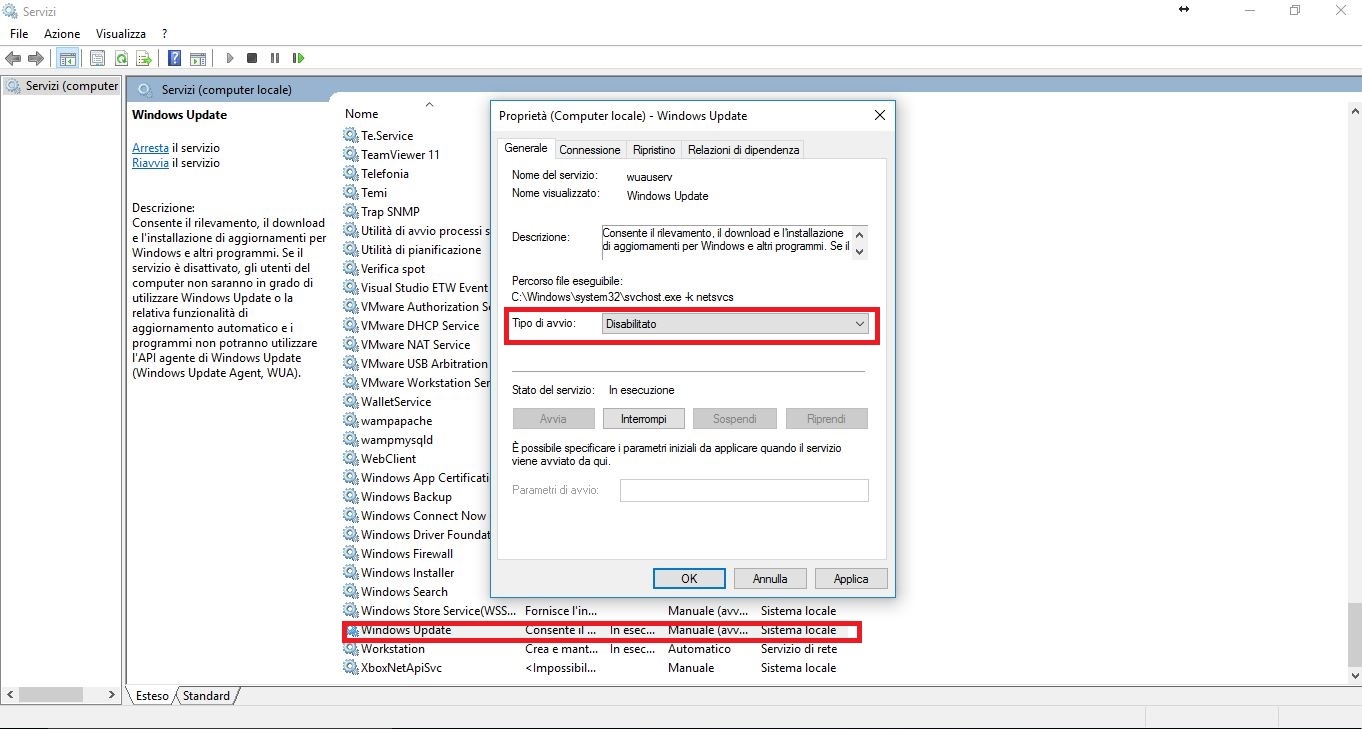The image size is (1362, 729).
Task: Switch to the Standard view tab
Action: (x=207, y=696)
